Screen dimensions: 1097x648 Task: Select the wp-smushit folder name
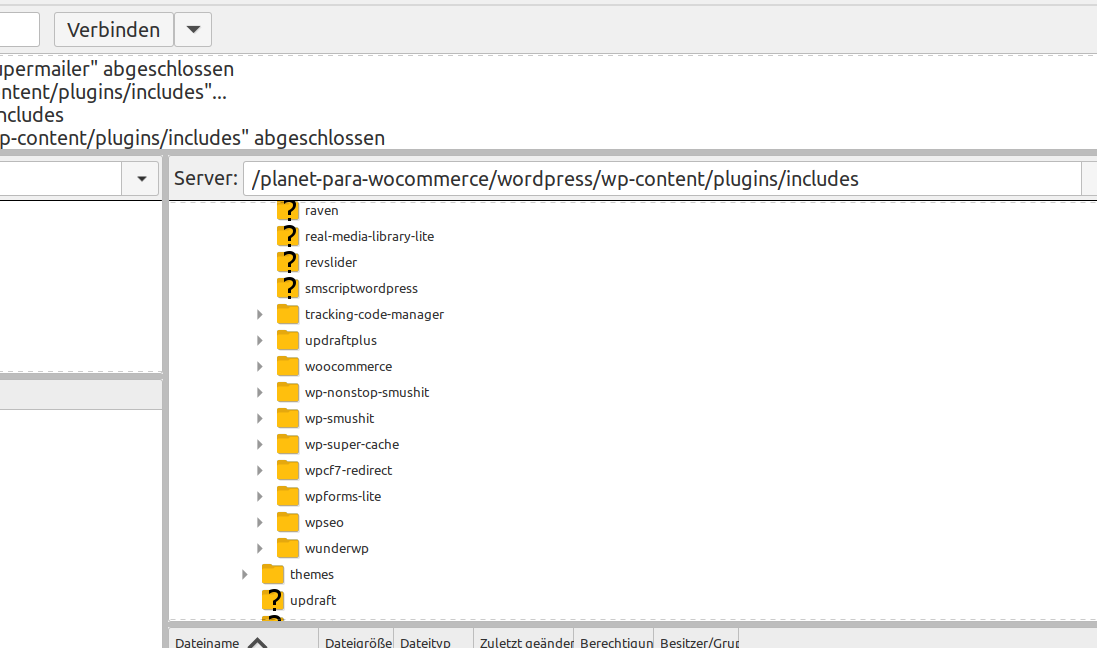(339, 418)
